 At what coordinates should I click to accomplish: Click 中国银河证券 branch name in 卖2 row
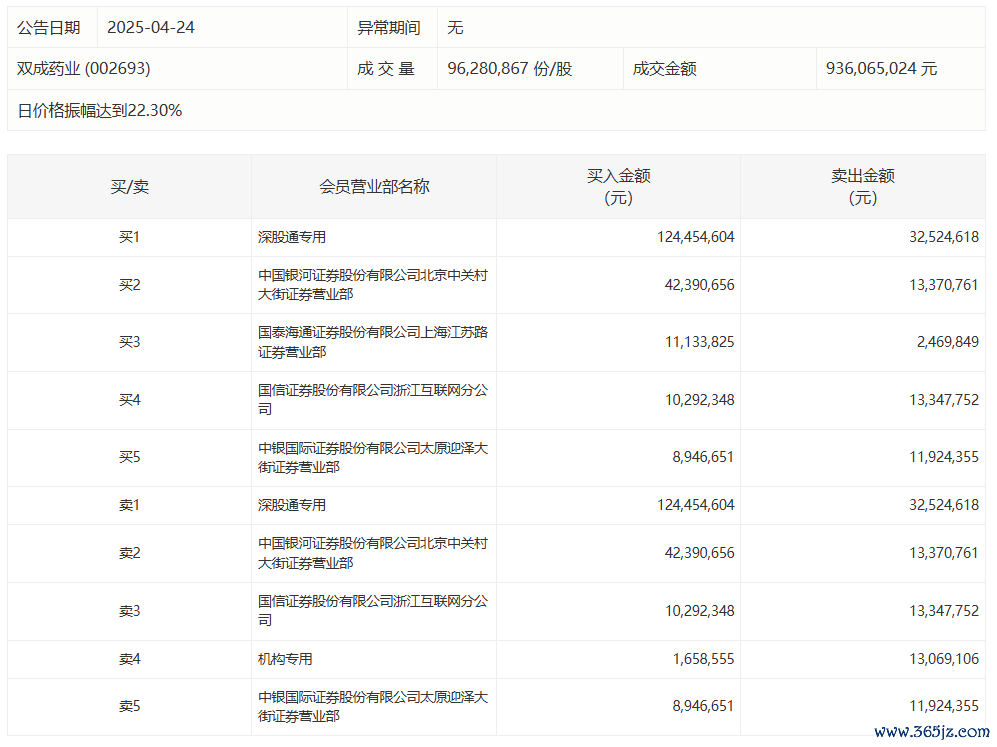373,553
